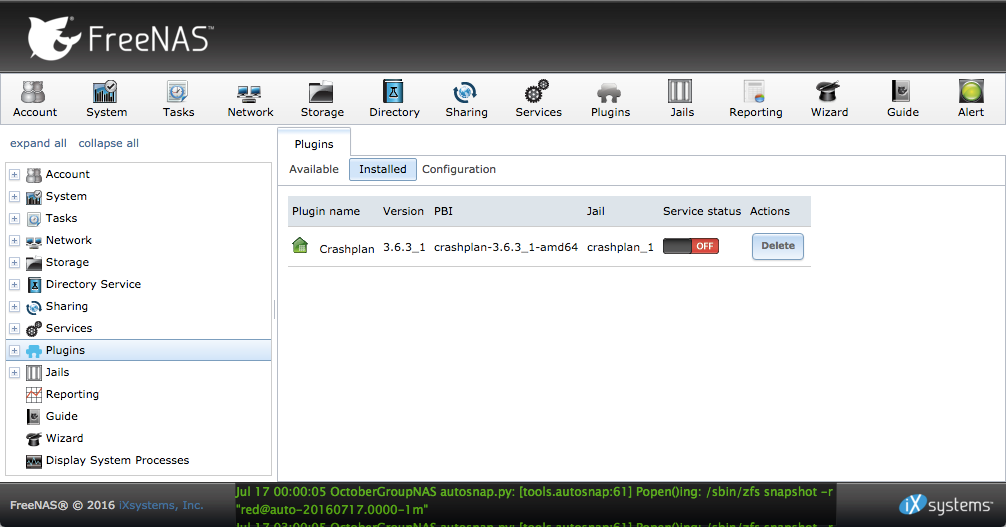1006x527 pixels.
Task: Open Services in the top toolbar
Action: click(538, 99)
